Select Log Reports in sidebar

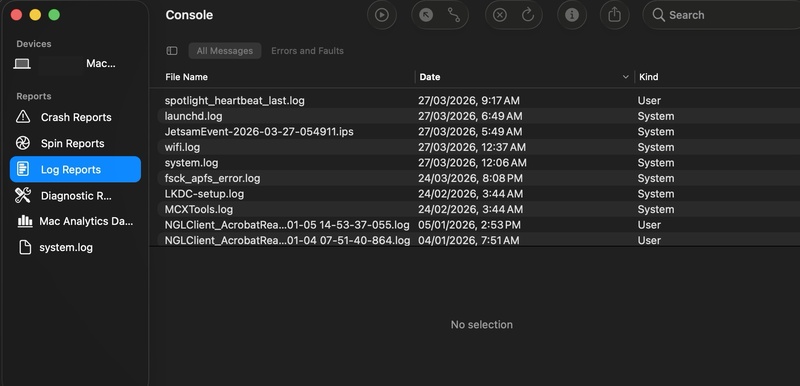pyautogui.click(x=75, y=169)
